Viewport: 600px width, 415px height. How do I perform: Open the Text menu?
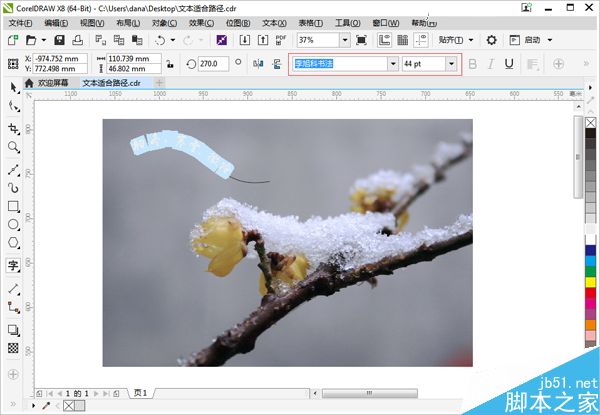pyautogui.click(x=274, y=23)
